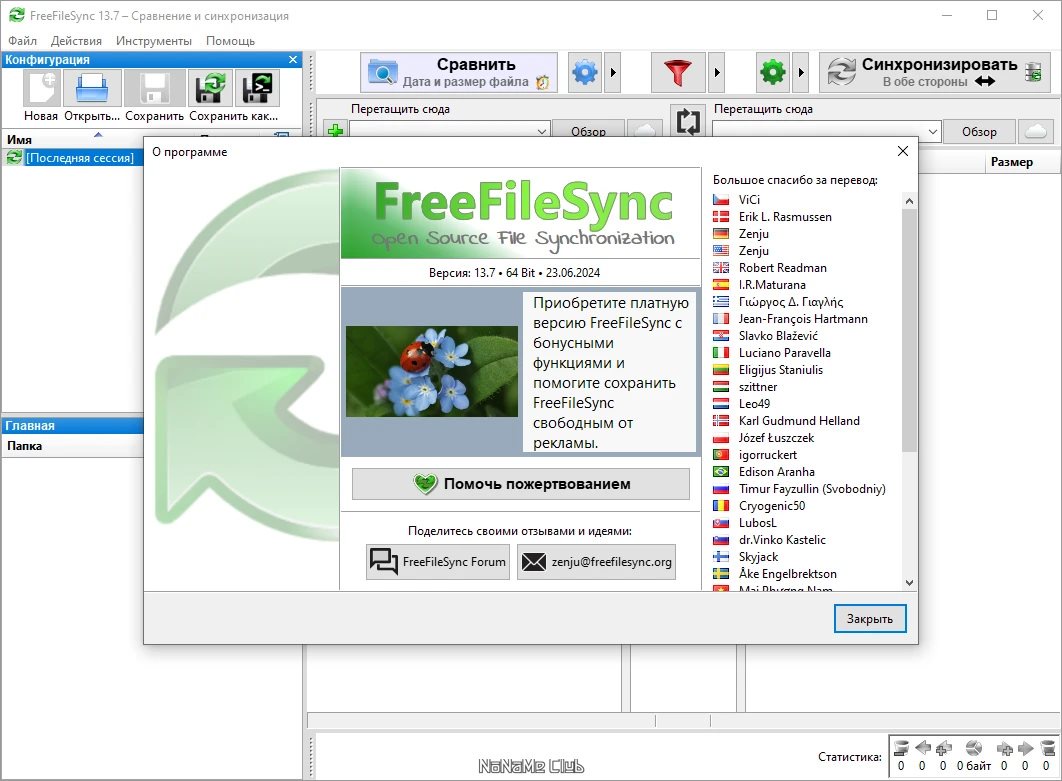Open the Инструменты menu
The height and width of the screenshot is (781, 1062).
154,41
